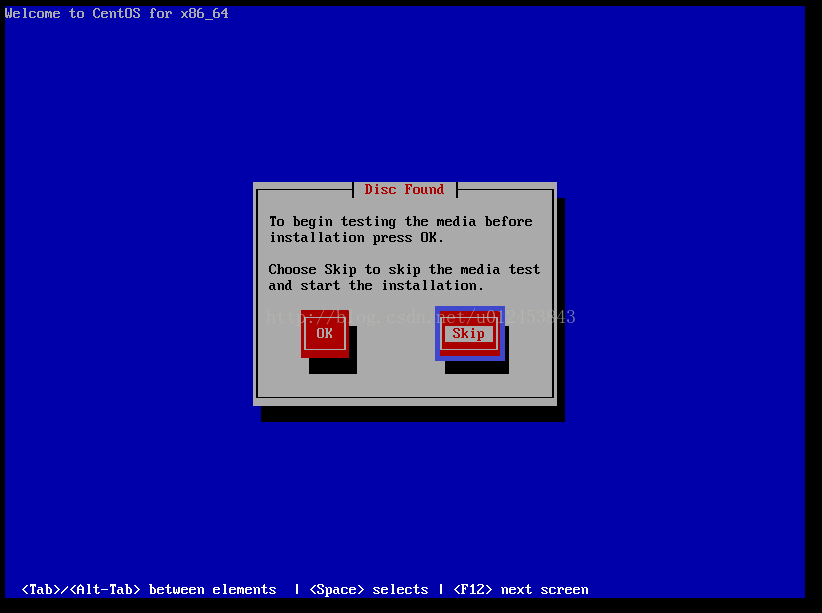
Task: Click text 'installation press OK.'
Action: point(356,238)
